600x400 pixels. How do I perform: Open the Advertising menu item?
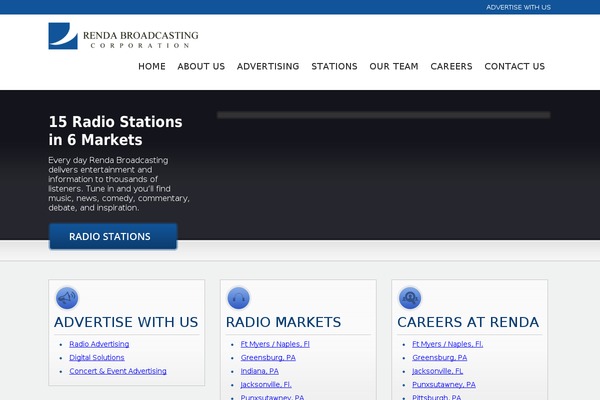[268, 66]
